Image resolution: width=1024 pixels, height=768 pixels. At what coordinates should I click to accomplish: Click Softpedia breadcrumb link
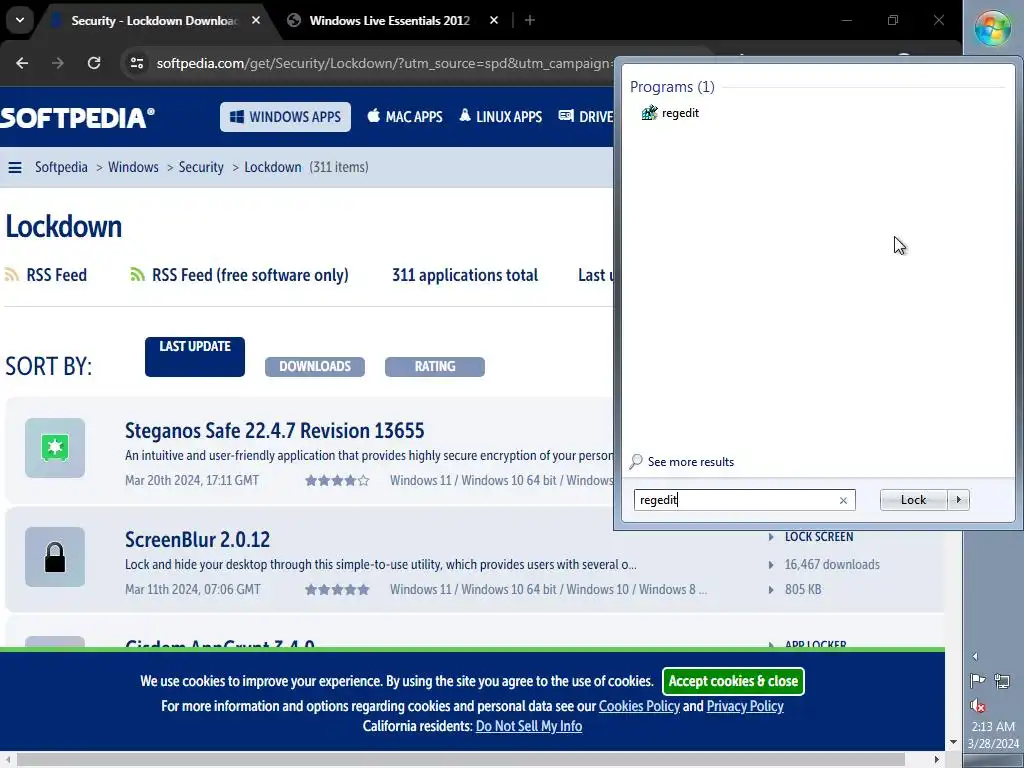(x=61, y=167)
